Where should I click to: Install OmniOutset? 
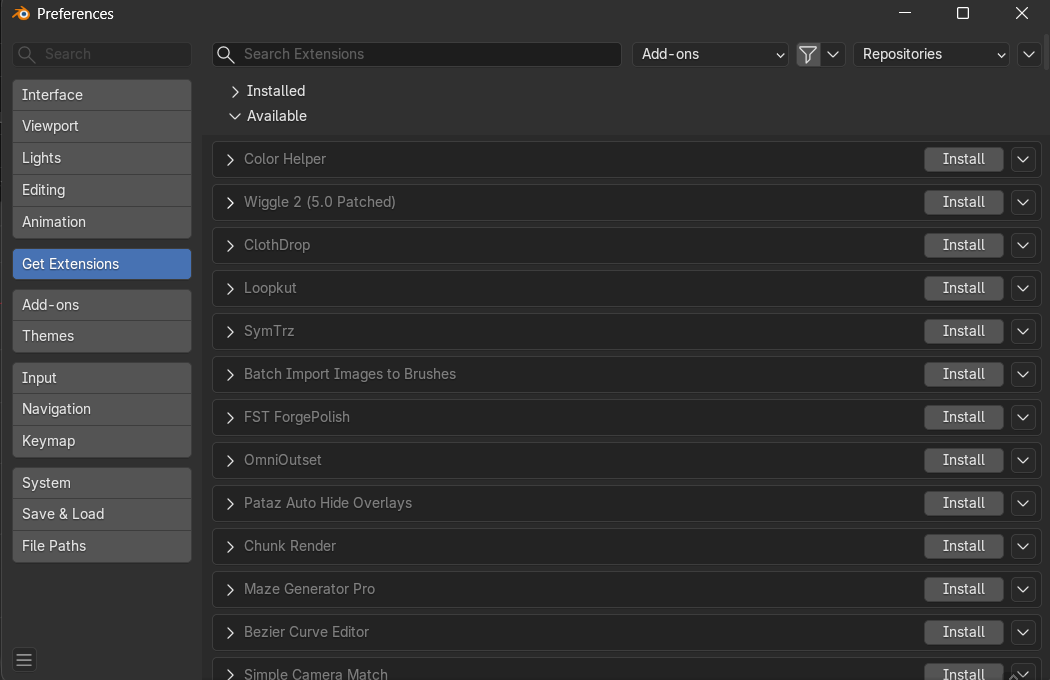964,460
